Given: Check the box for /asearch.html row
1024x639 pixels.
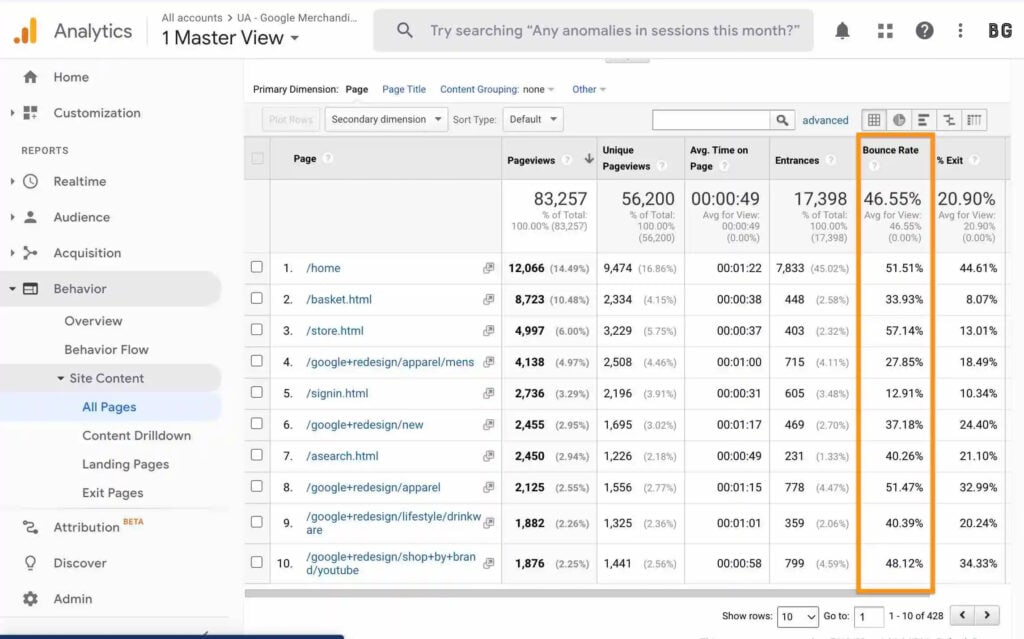Looking at the screenshot, I should [257, 455].
